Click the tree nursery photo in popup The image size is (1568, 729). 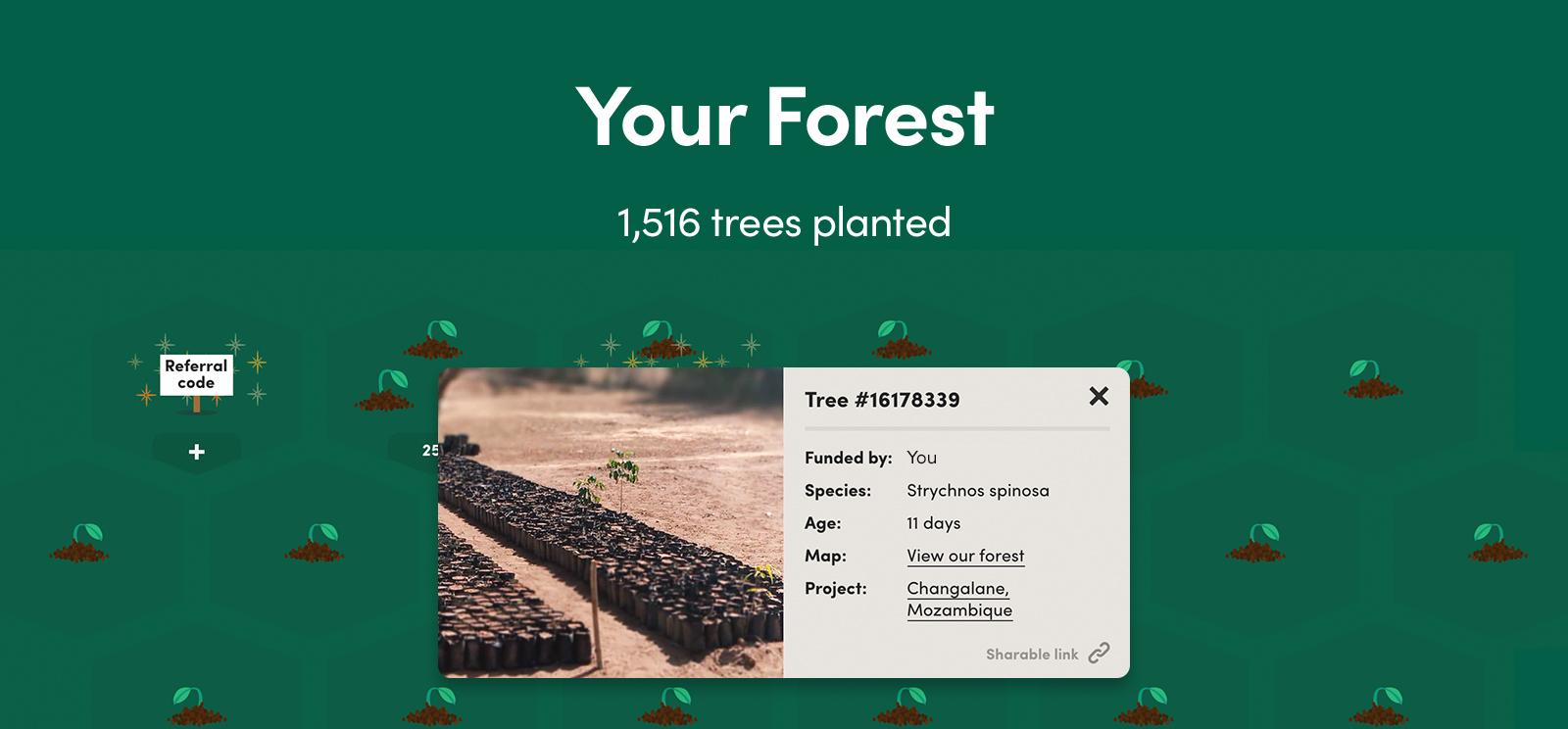point(611,522)
